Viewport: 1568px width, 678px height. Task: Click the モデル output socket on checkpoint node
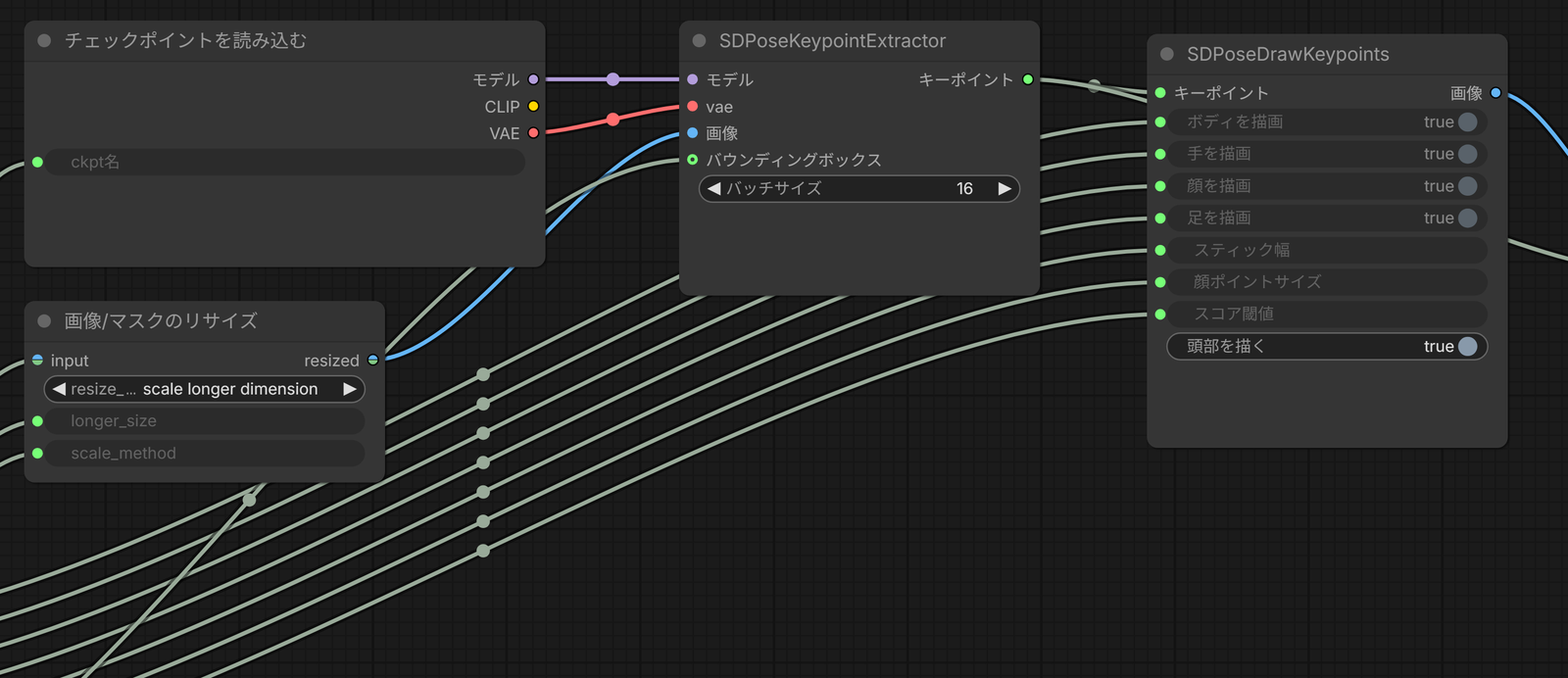(x=533, y=79)
